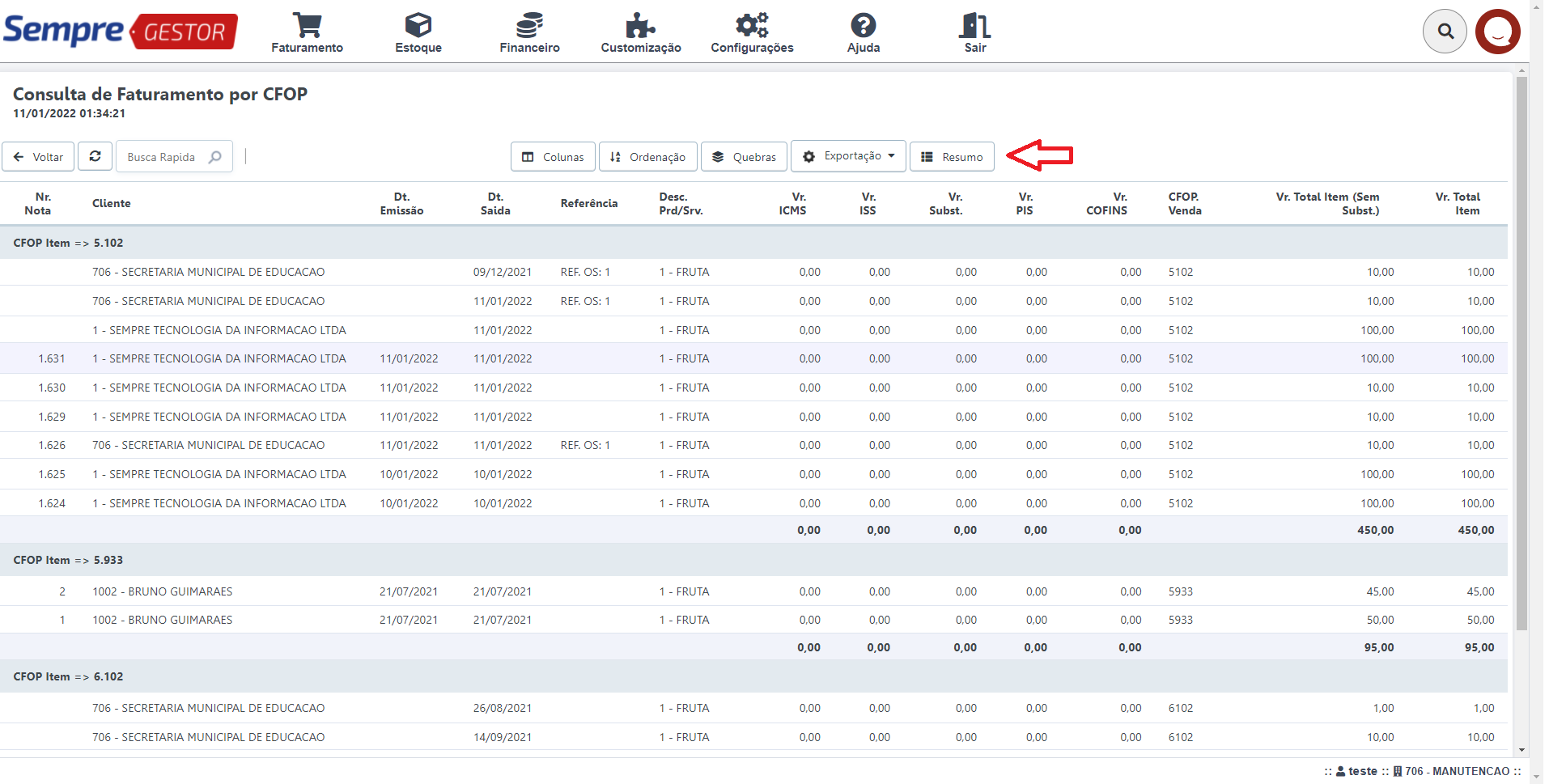Open the Estoque box menu
The width and height of the screenshot is (1549, 784).
point(418,33)
